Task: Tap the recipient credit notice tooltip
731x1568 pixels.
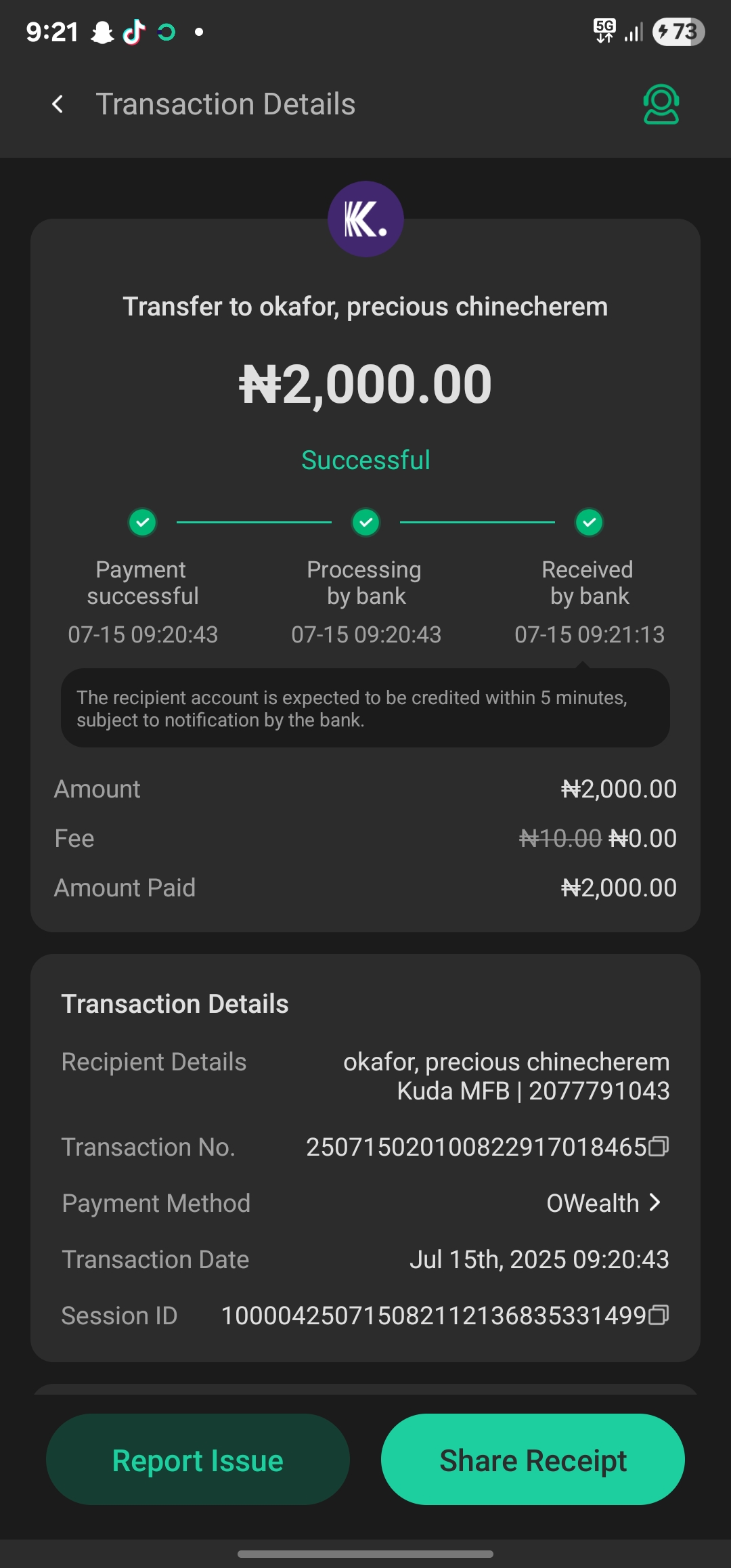Action: tap(365, 708)
